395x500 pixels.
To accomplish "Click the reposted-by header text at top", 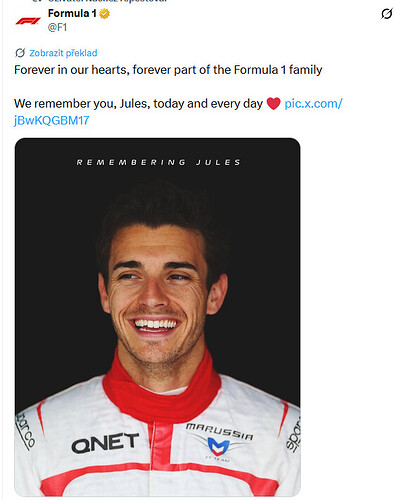I will point(107,1).
